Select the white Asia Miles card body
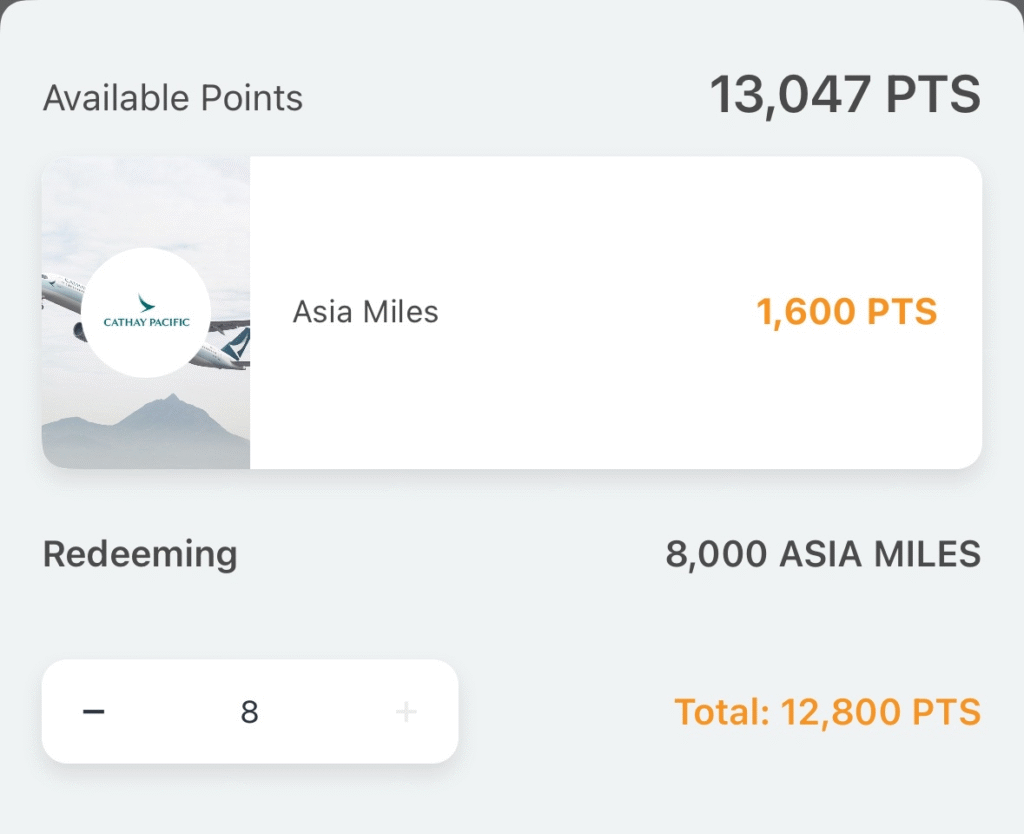This screenshot has height=834, width=1024. coord(600,400)
